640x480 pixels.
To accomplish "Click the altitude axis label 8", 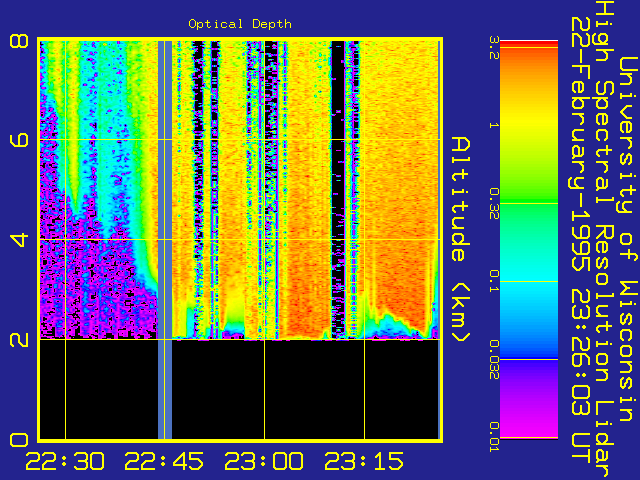I will point(19,41).
